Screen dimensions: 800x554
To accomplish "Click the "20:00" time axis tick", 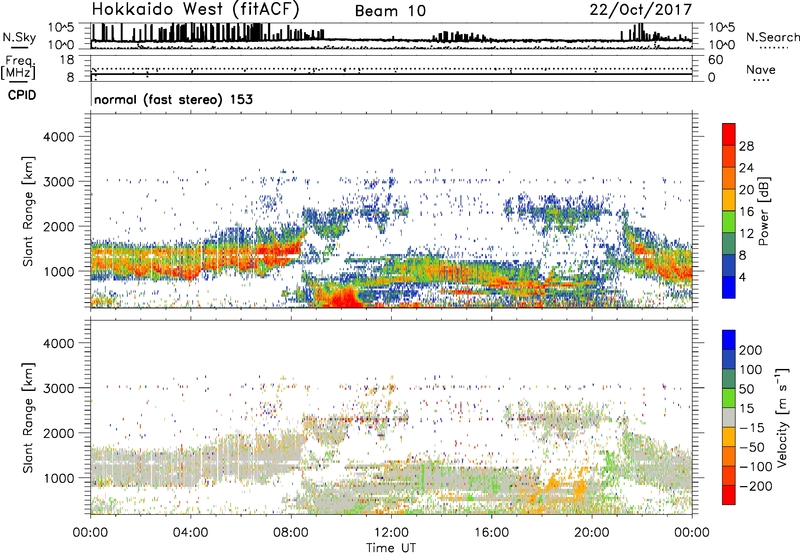I will pos(592,533).
